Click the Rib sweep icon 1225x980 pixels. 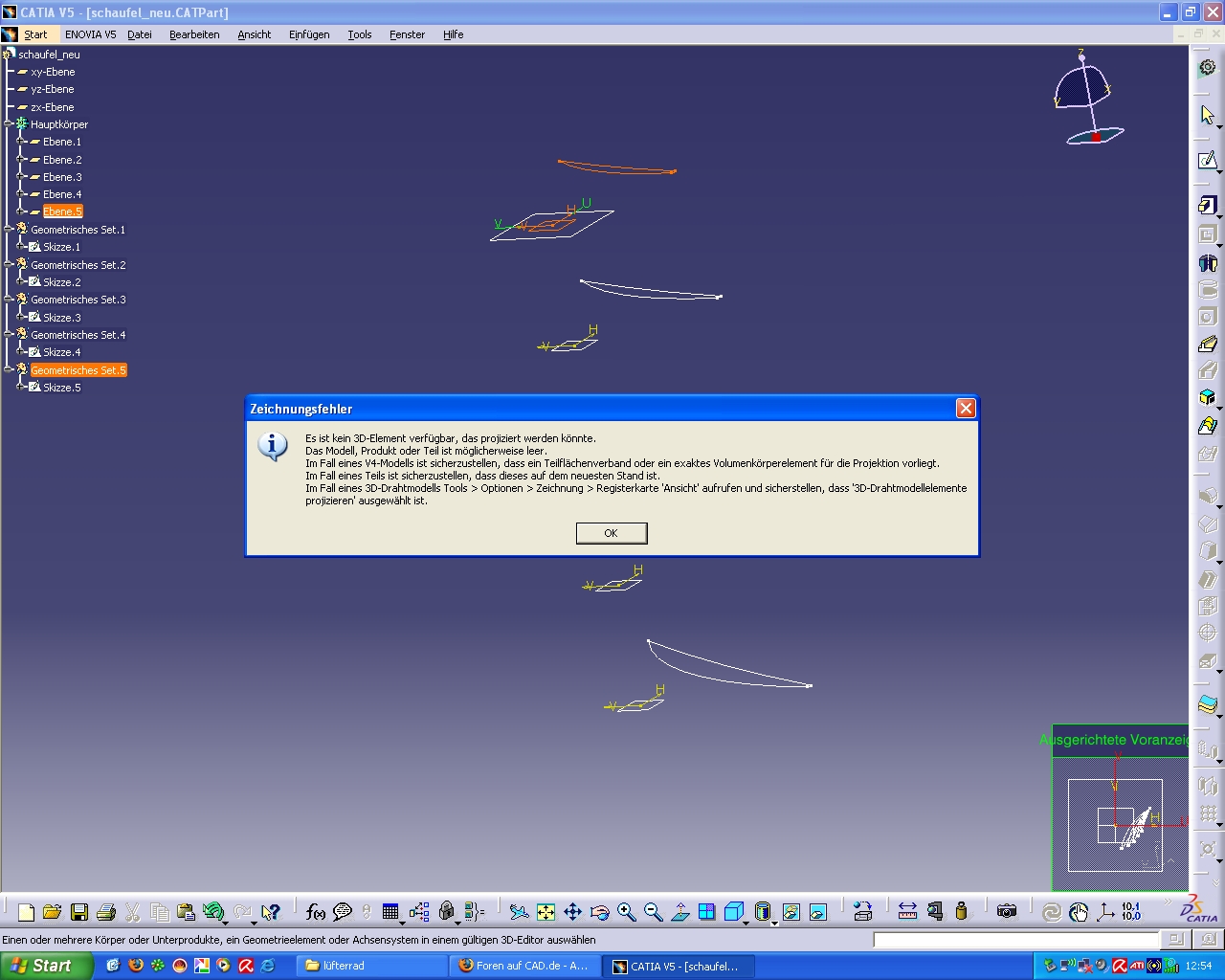1208,344
